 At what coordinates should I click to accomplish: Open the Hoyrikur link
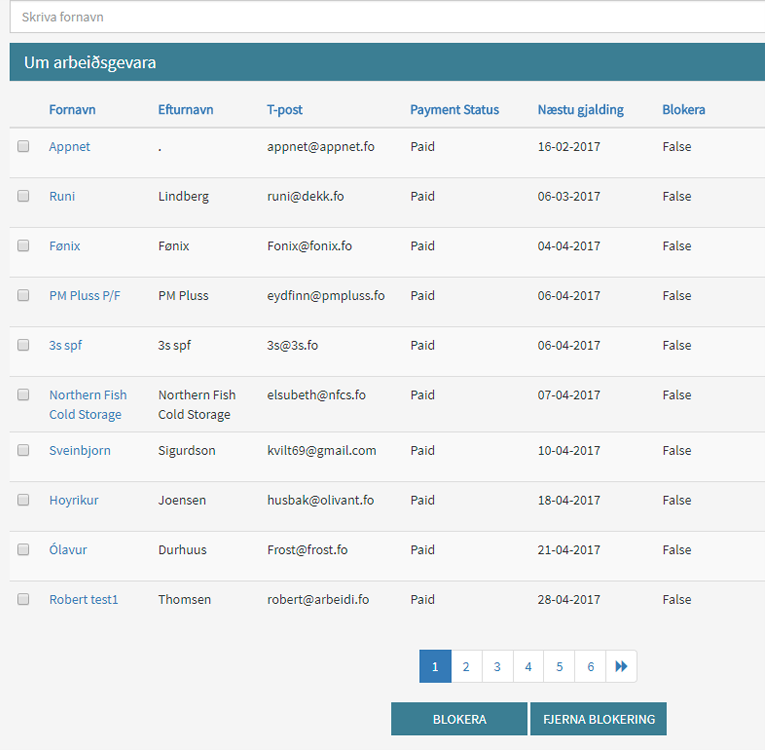point(74,500)
